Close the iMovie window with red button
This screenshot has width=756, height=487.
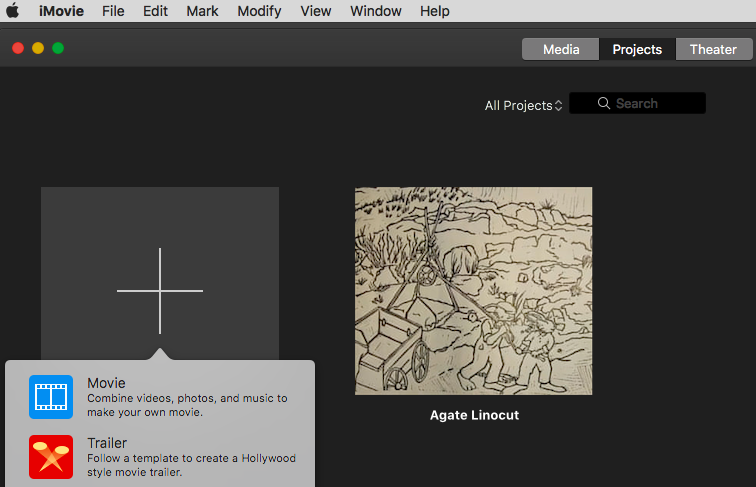coord(18,48)
